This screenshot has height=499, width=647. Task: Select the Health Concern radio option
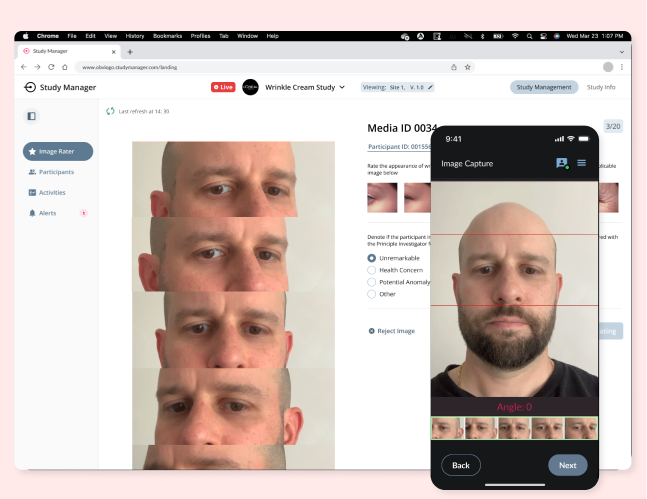(x=372, y=270)
